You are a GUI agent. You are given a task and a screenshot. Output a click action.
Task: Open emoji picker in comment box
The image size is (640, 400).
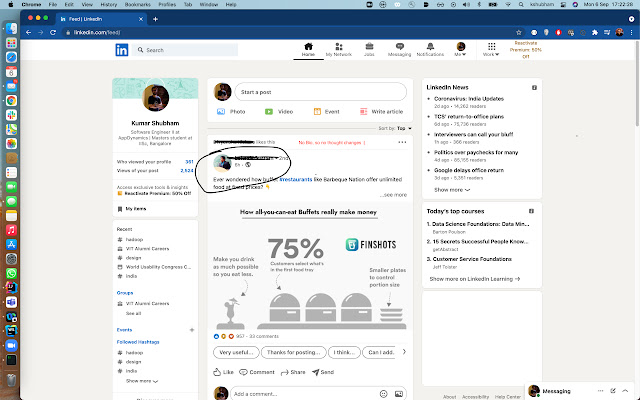pos(383,394)
